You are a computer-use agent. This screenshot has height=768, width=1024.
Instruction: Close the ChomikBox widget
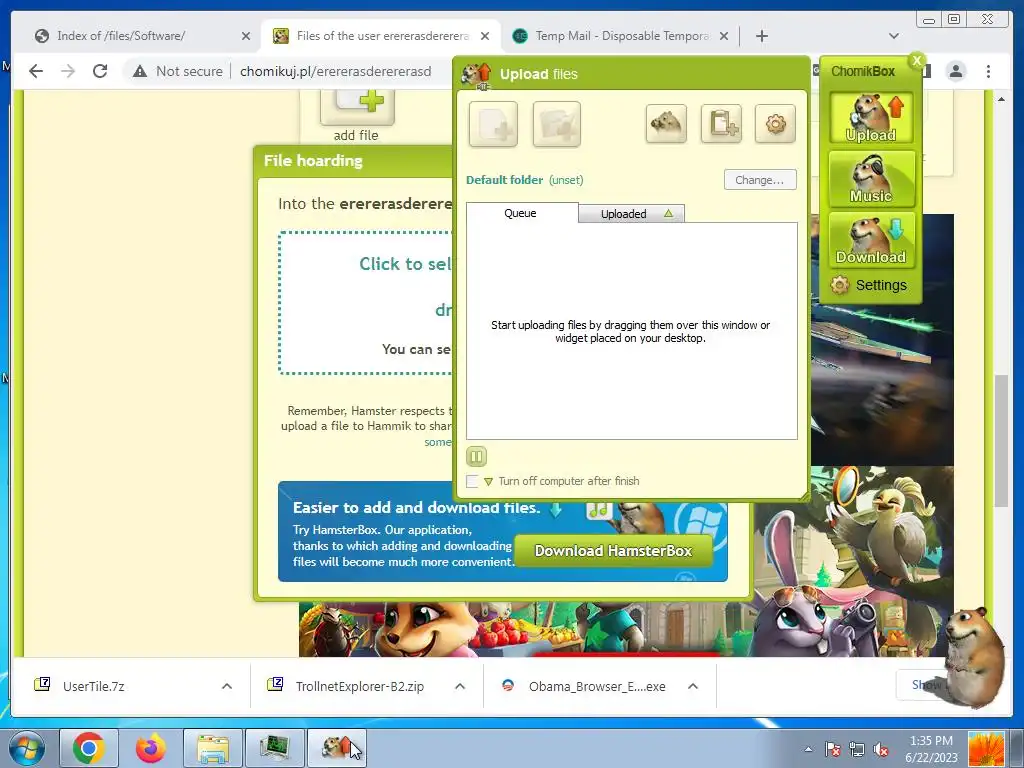point(917,61)
